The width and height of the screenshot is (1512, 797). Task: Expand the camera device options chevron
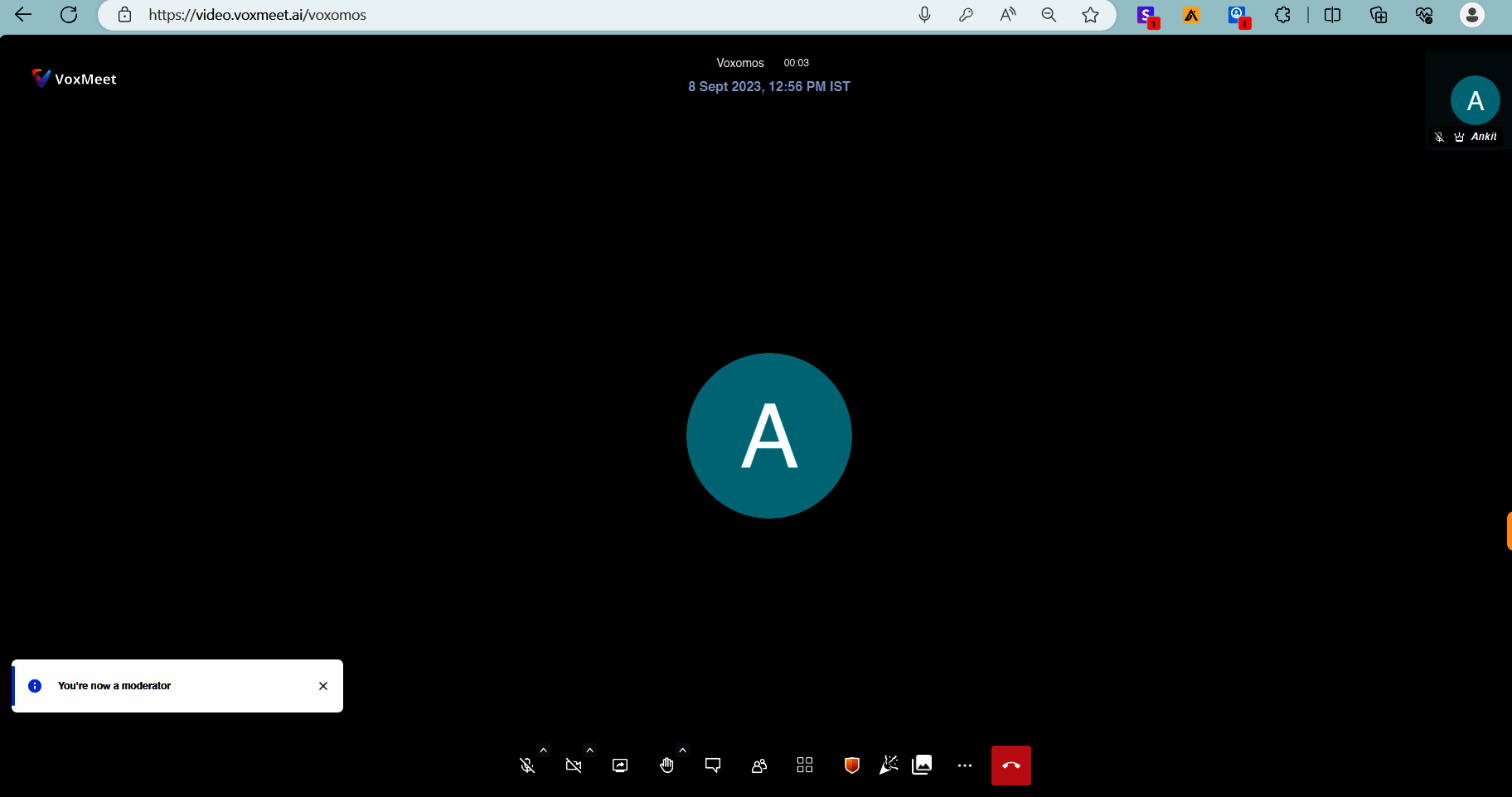click(589, 750)
